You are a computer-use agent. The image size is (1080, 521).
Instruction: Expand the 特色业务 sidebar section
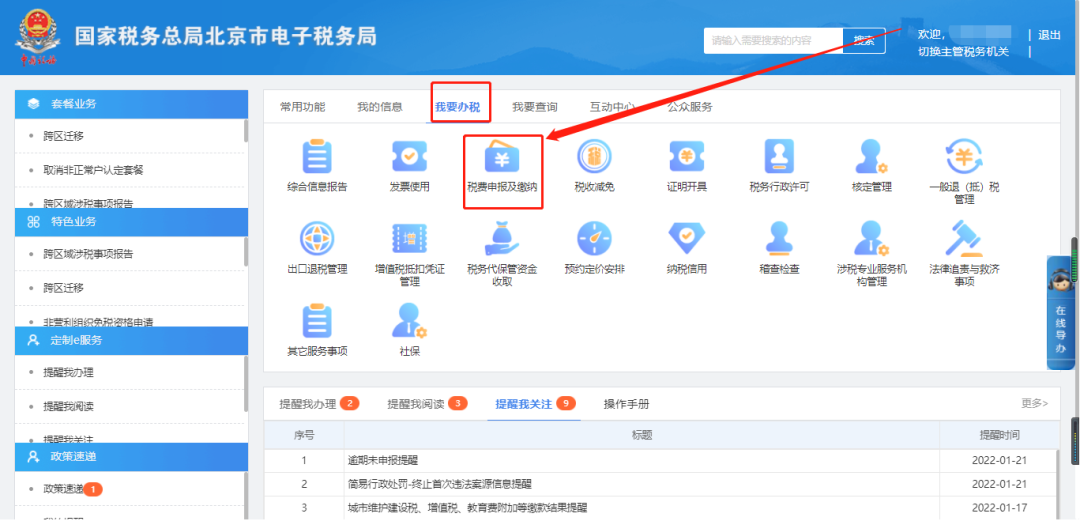point(132,221)
